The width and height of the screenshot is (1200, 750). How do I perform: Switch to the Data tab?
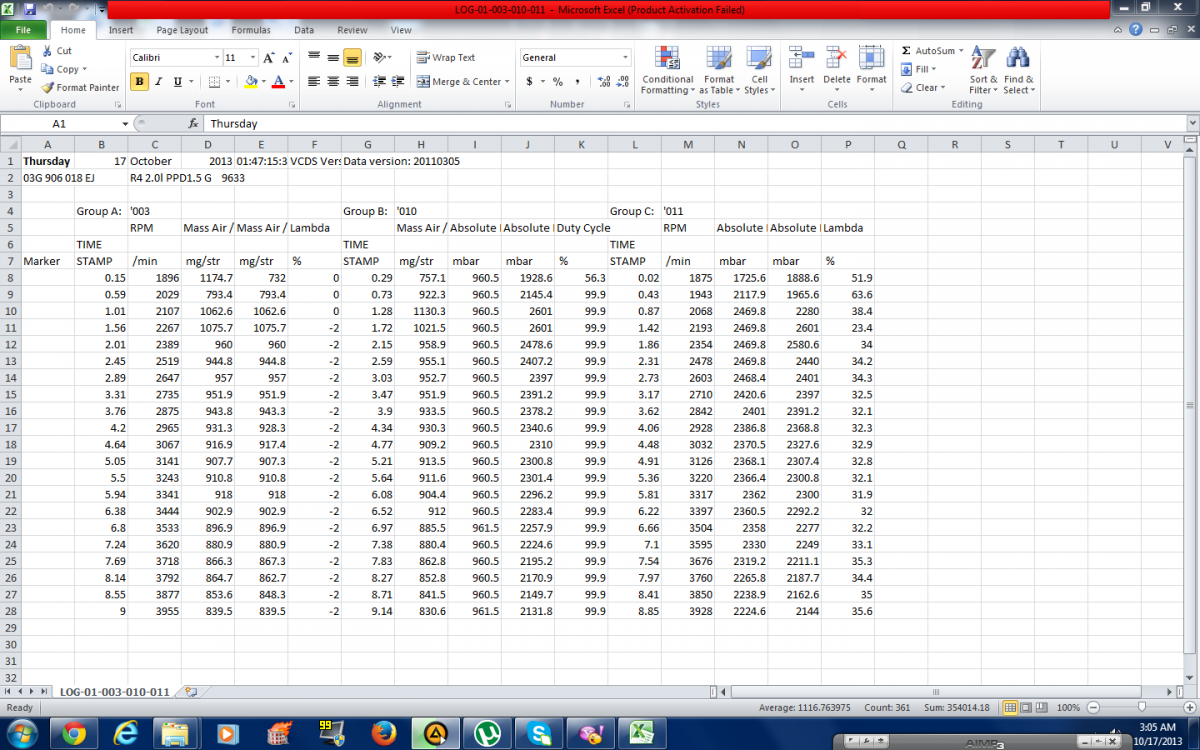304,30
